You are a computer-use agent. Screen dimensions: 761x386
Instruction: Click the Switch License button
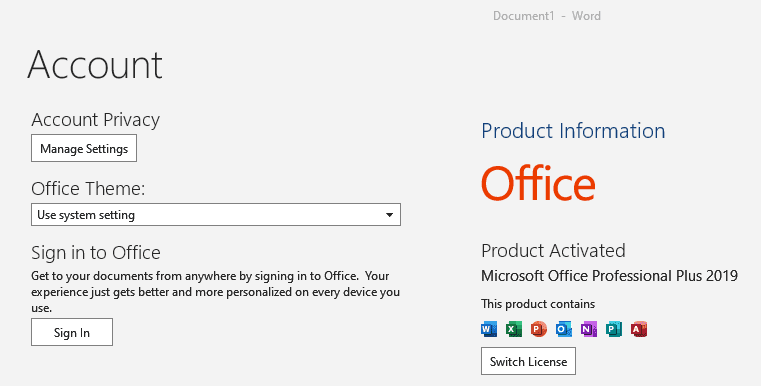click(x=529, y=361)
